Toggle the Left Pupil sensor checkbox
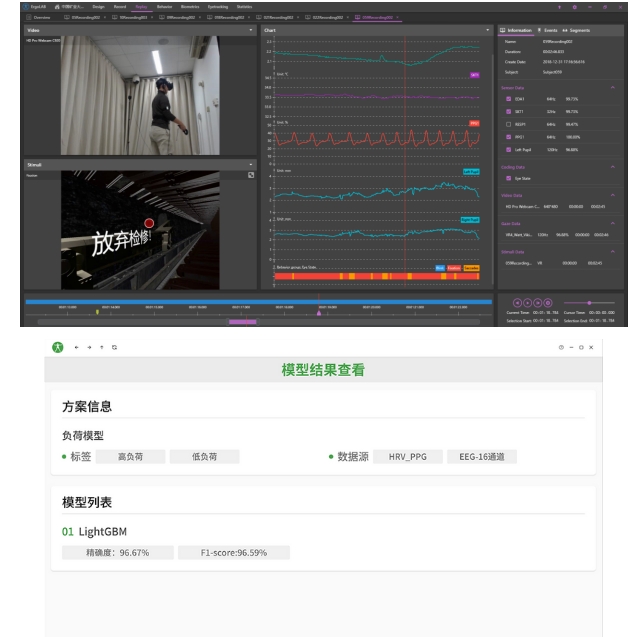 (508, 150)
